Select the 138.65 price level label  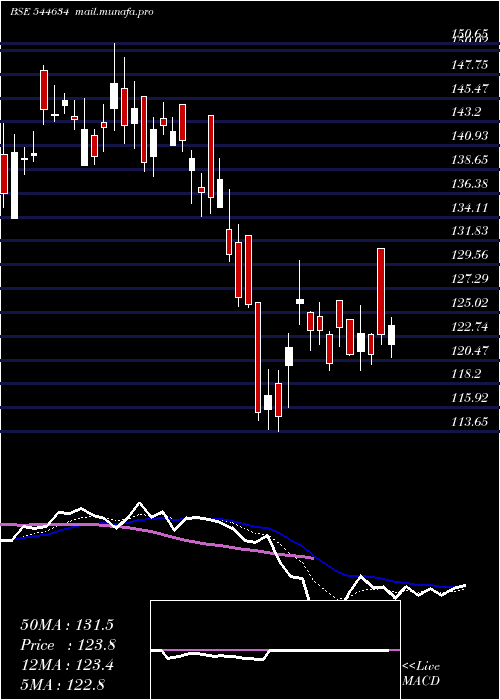pos(470,160)
